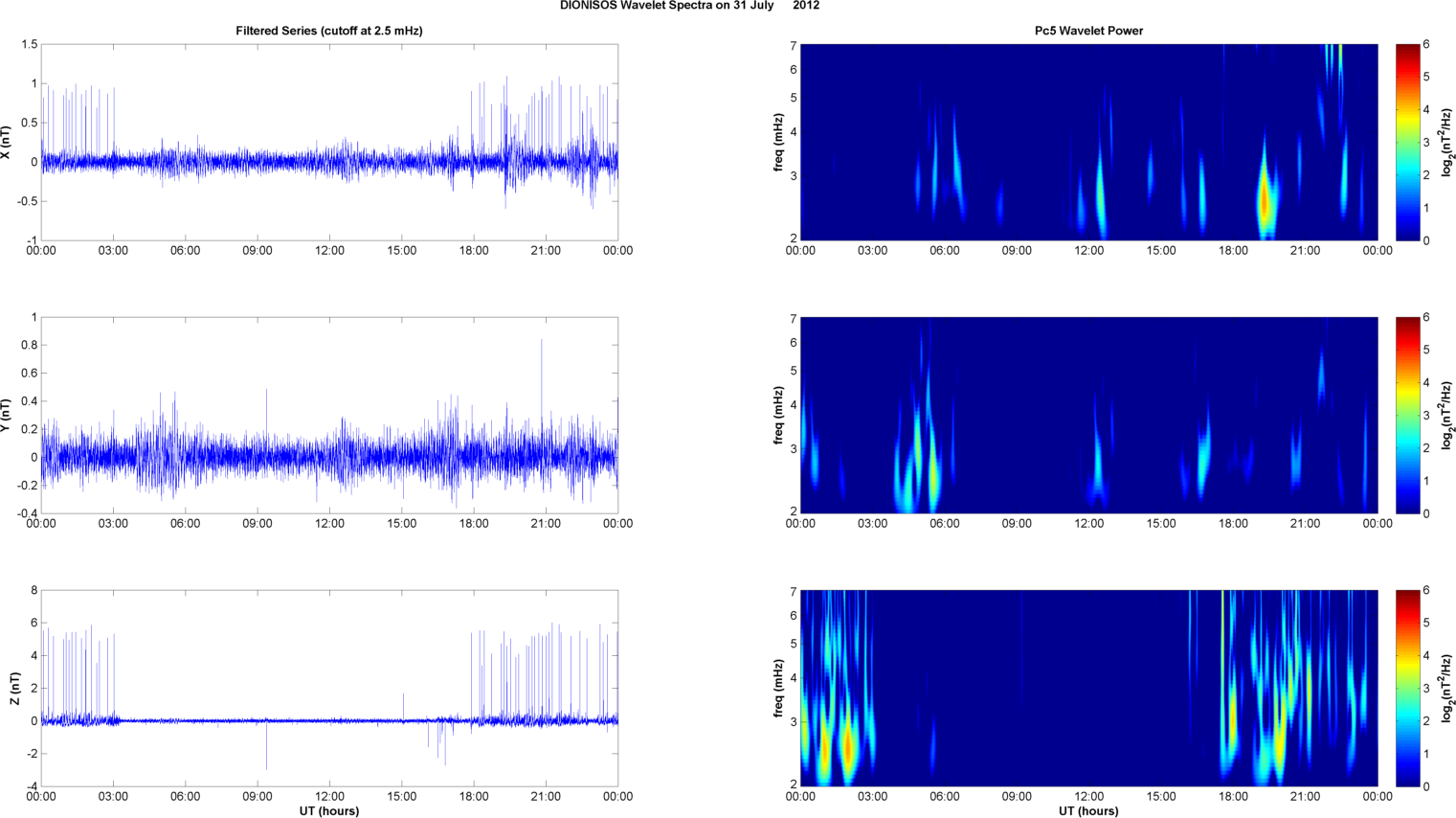Click the "06:00" tick under middle spectrogram
The height and width of the screenshot is (818, 1456).
944,524
